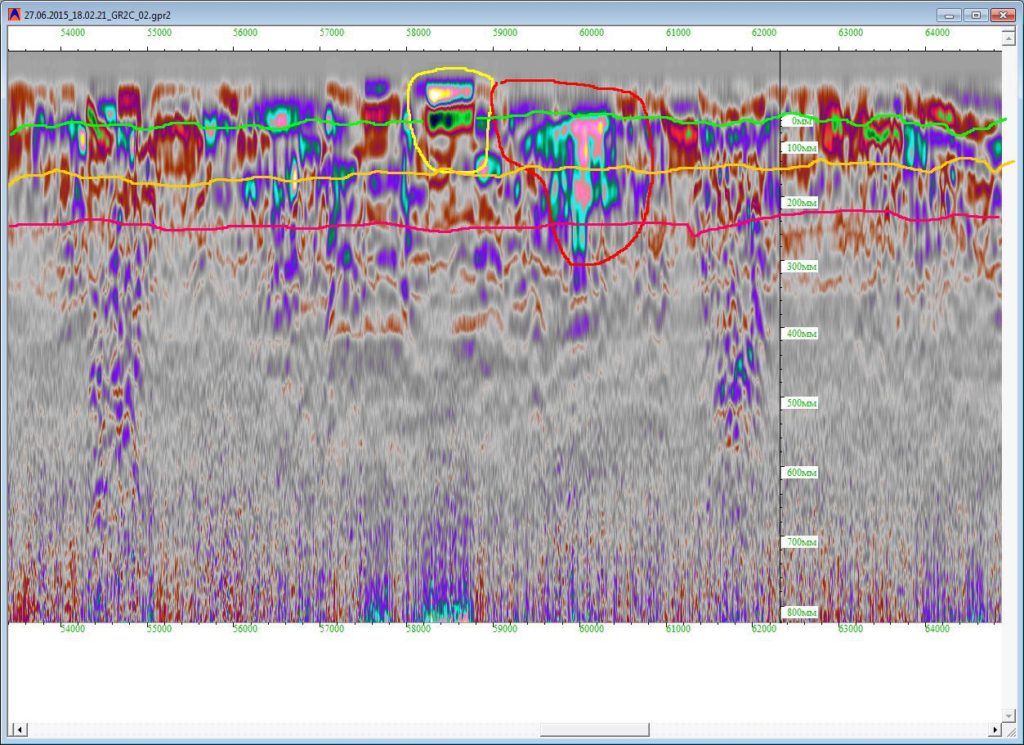Click 56000 on the lower distance ruler
1024x745 pixels.
pos(246,629)
